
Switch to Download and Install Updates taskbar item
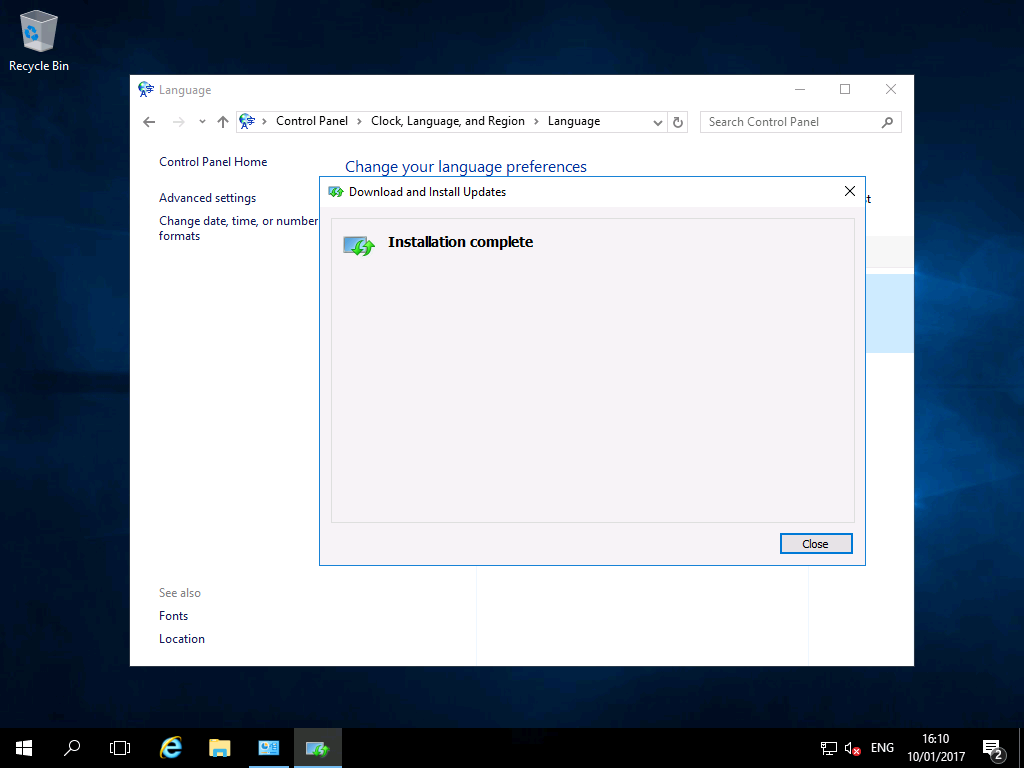317,748
